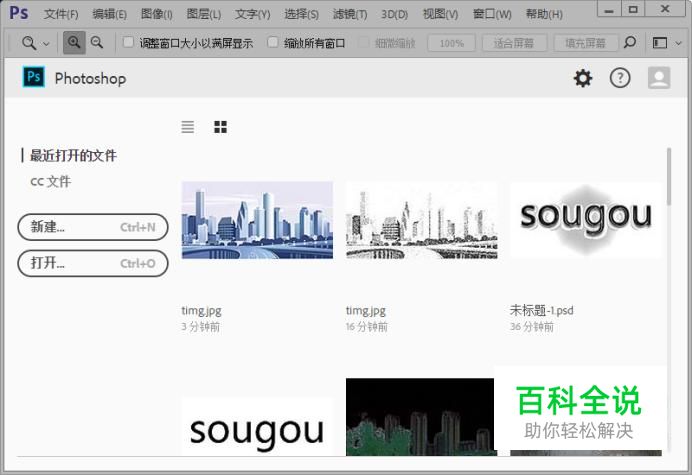Open the 帮助(H) menu

point(544,14)
